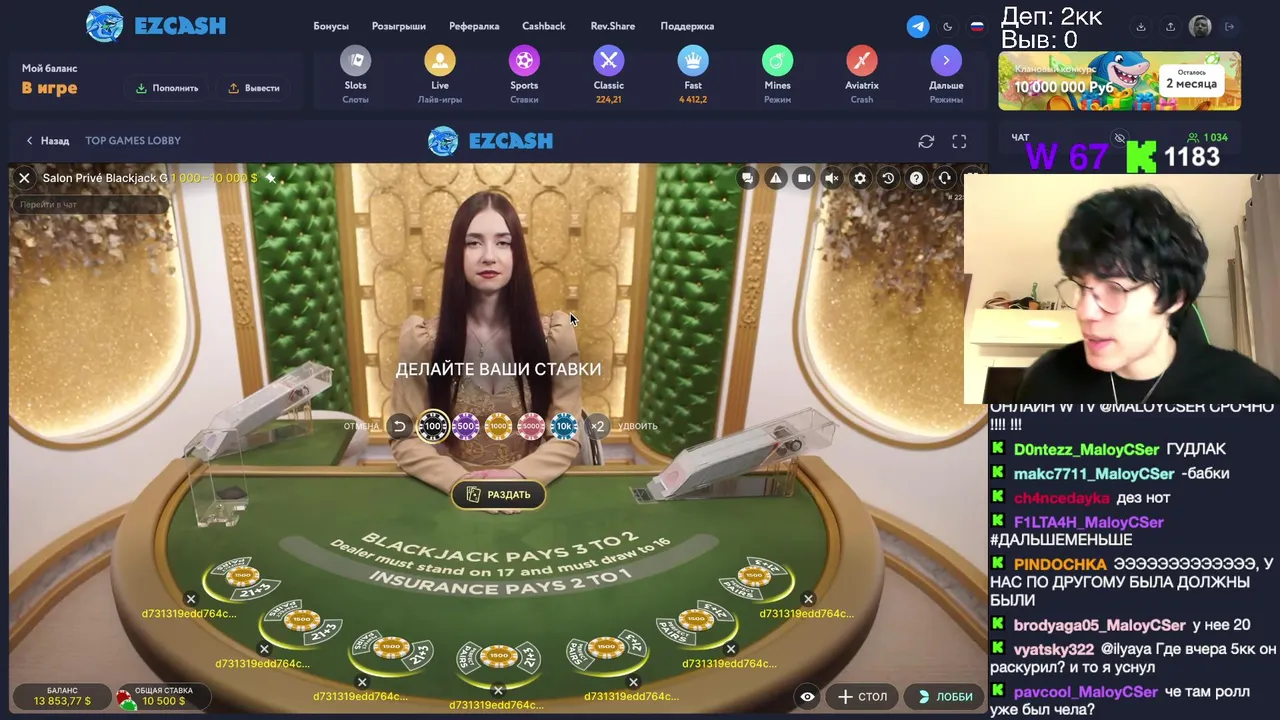Go back with Назад arrow
Viewport: 1280px width, 720px height.
click(x=47, y=141)
